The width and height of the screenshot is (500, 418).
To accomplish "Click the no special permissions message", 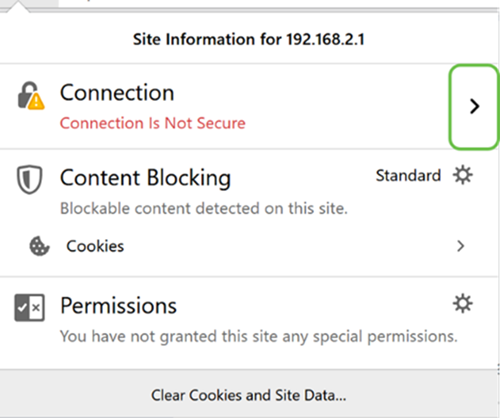I will [x=259, y=336].
